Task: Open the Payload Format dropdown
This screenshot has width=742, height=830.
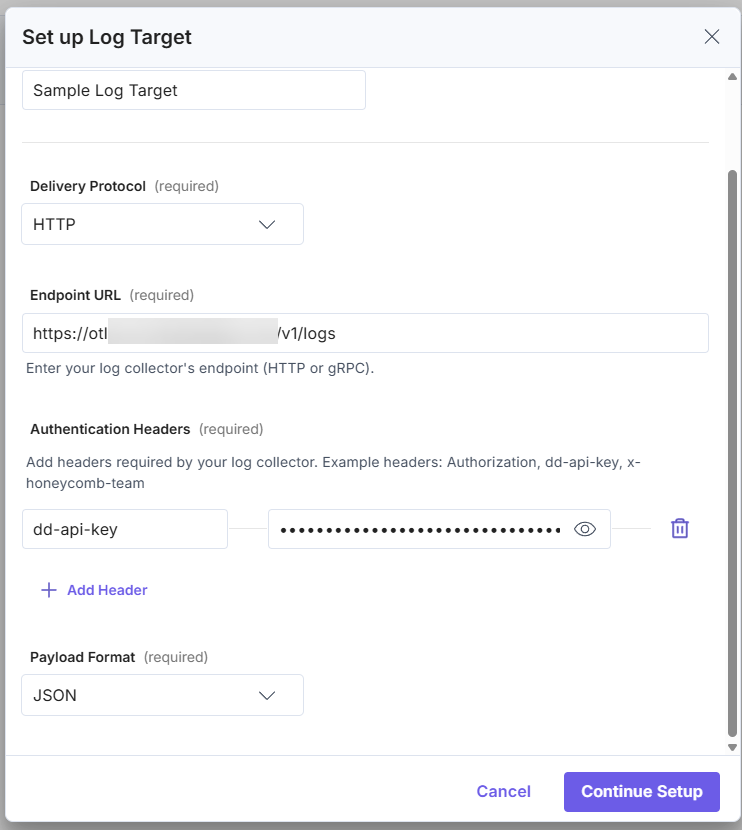Action: tap(162, 694)
